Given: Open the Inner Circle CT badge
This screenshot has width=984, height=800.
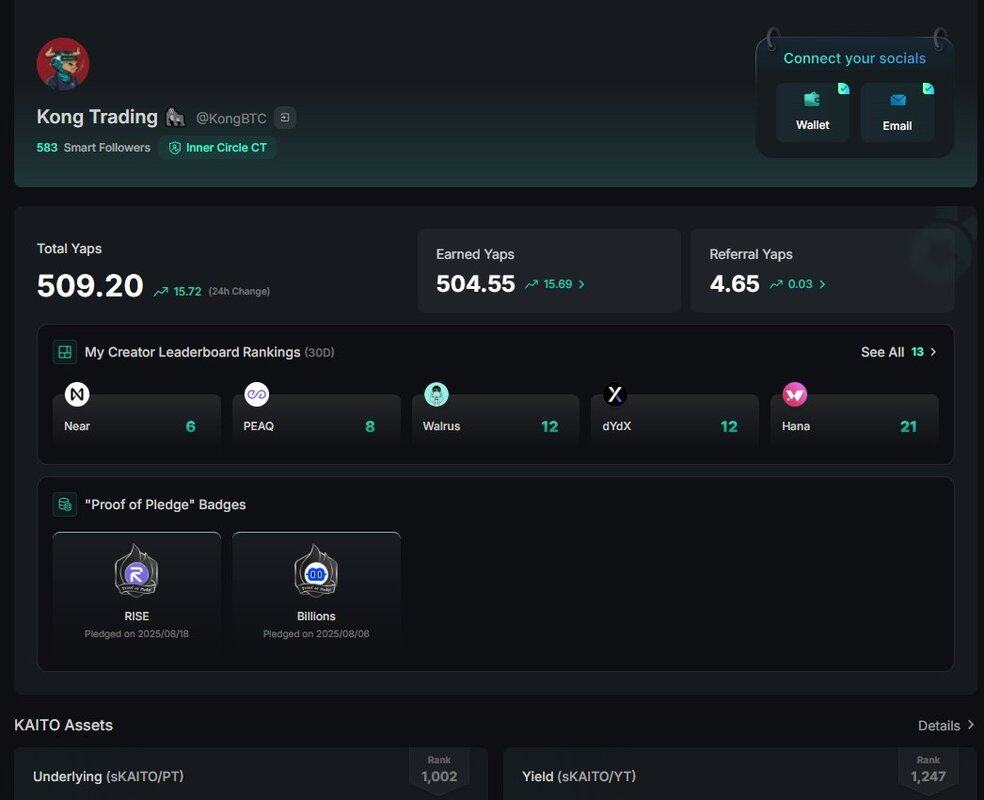Looking at the screenshot, I should click(217, 148).
